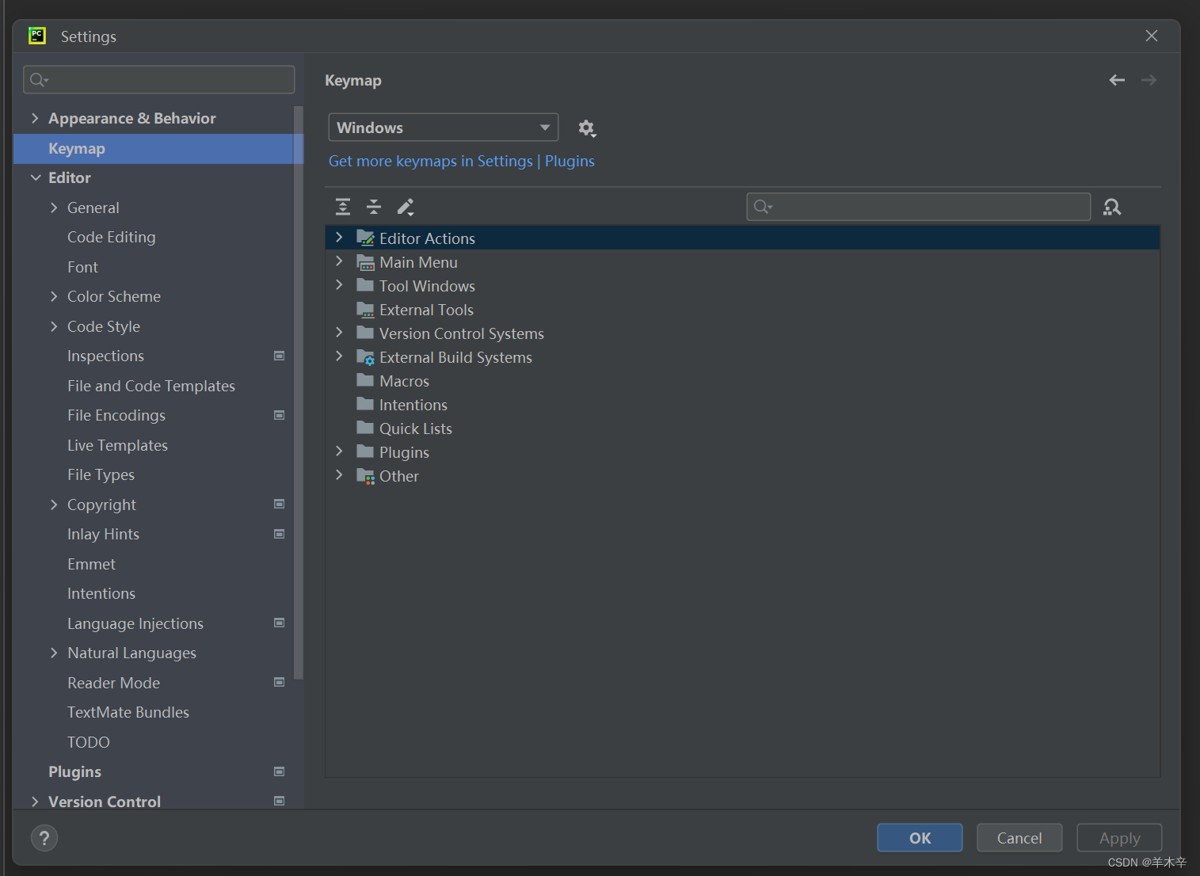Select the Macros folder in keymap tree
The height and width of the screenshot is (876, 1200).
[404, 381]
